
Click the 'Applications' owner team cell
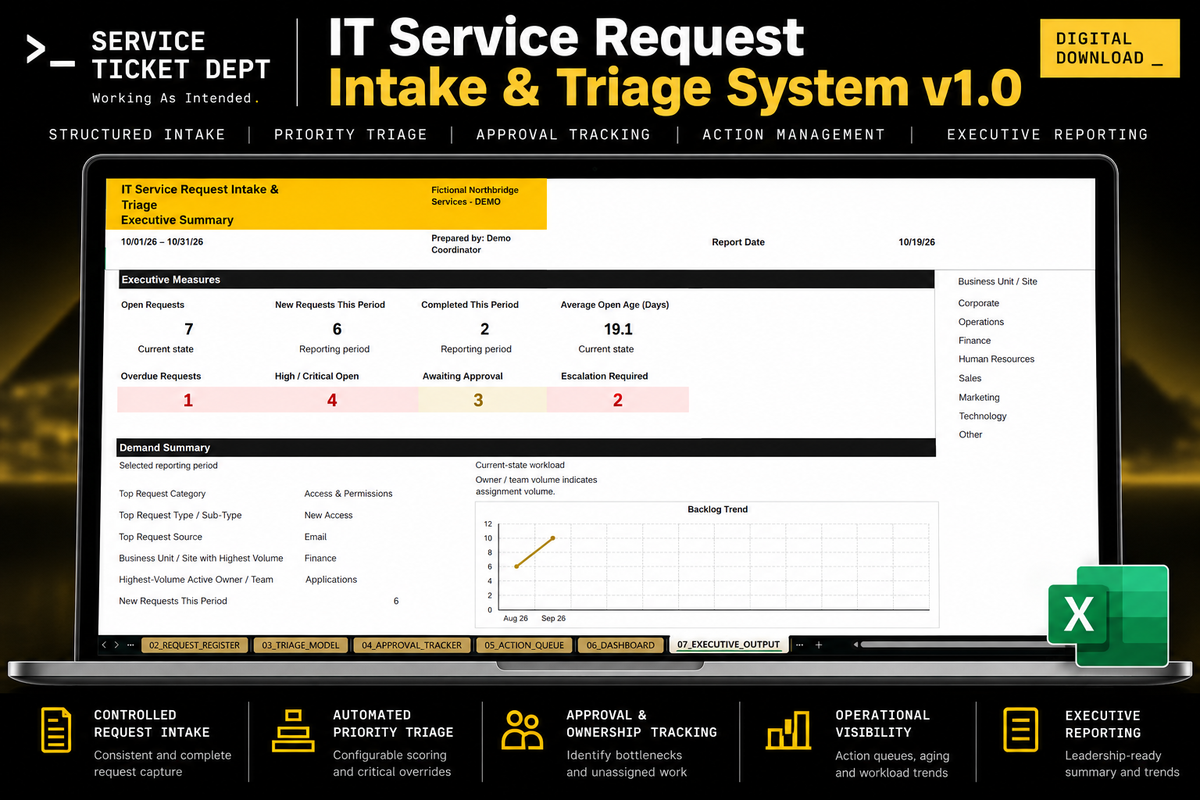pyautogui.click(x=331, y=580)
